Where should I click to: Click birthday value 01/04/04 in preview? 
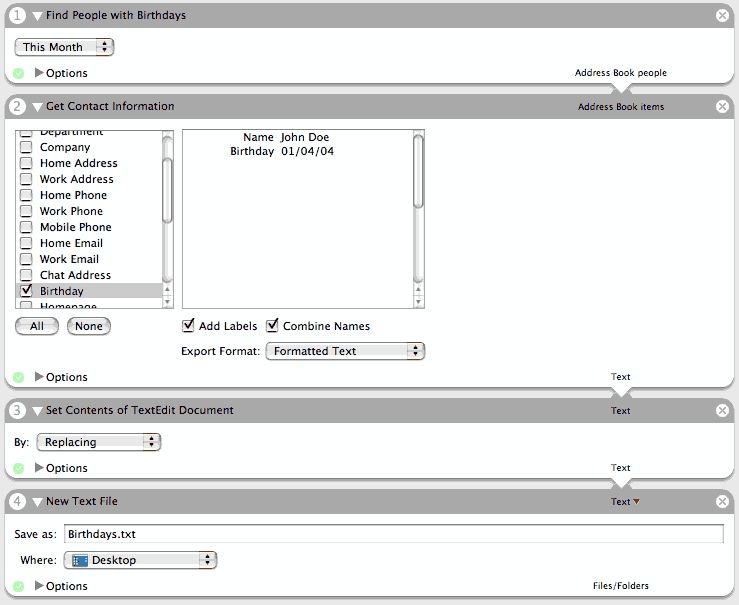(307, 151)
